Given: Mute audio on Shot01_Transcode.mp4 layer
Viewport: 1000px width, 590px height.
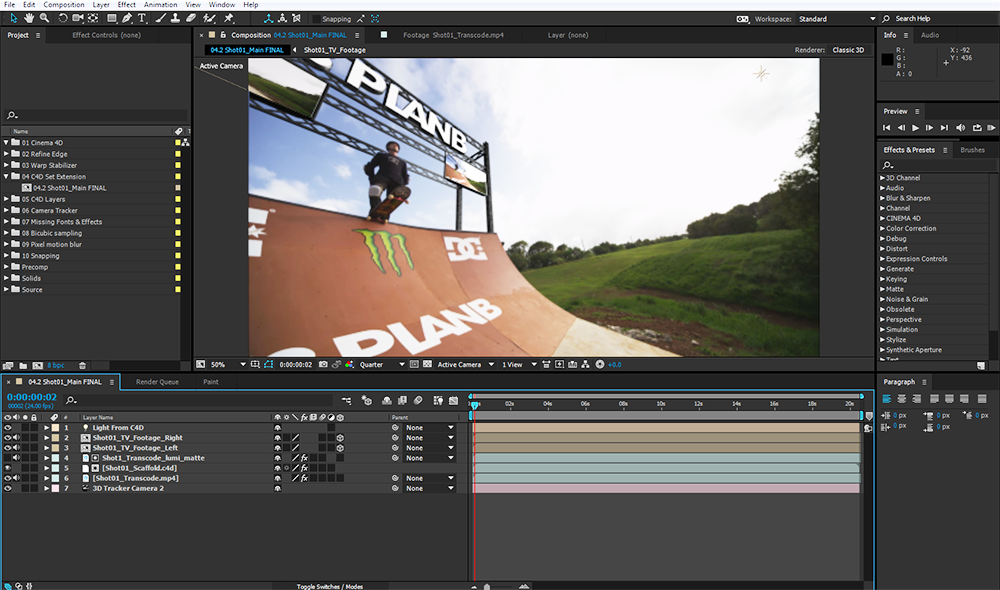Looking at the screenshot, I should [16, 478].
